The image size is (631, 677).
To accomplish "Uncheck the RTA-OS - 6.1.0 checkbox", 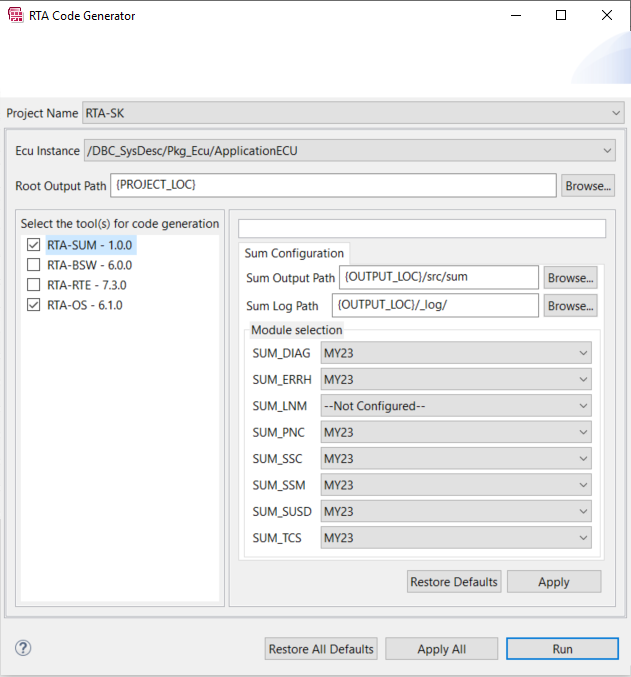I will coord(33,305).
